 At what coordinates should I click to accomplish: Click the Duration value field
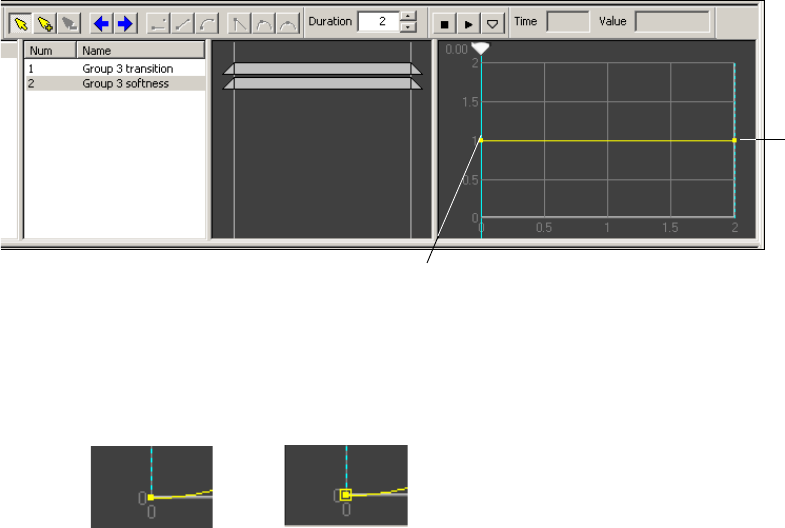(379, 22)
